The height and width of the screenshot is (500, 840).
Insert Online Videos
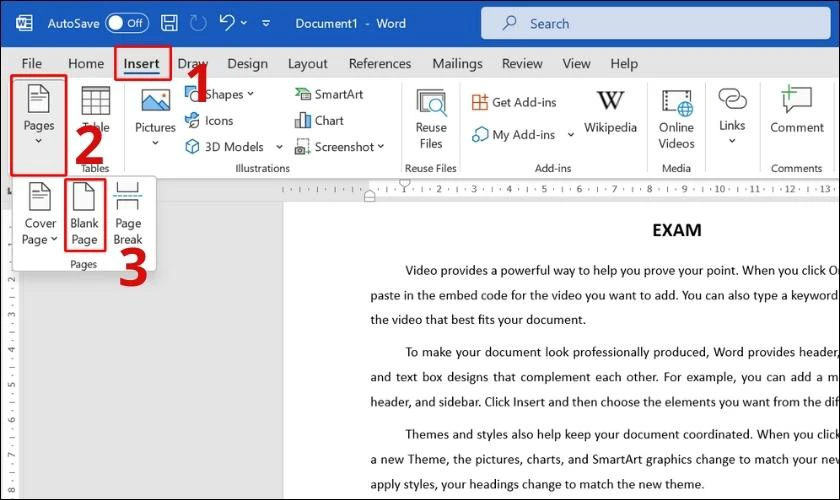(x=676, y=120)
